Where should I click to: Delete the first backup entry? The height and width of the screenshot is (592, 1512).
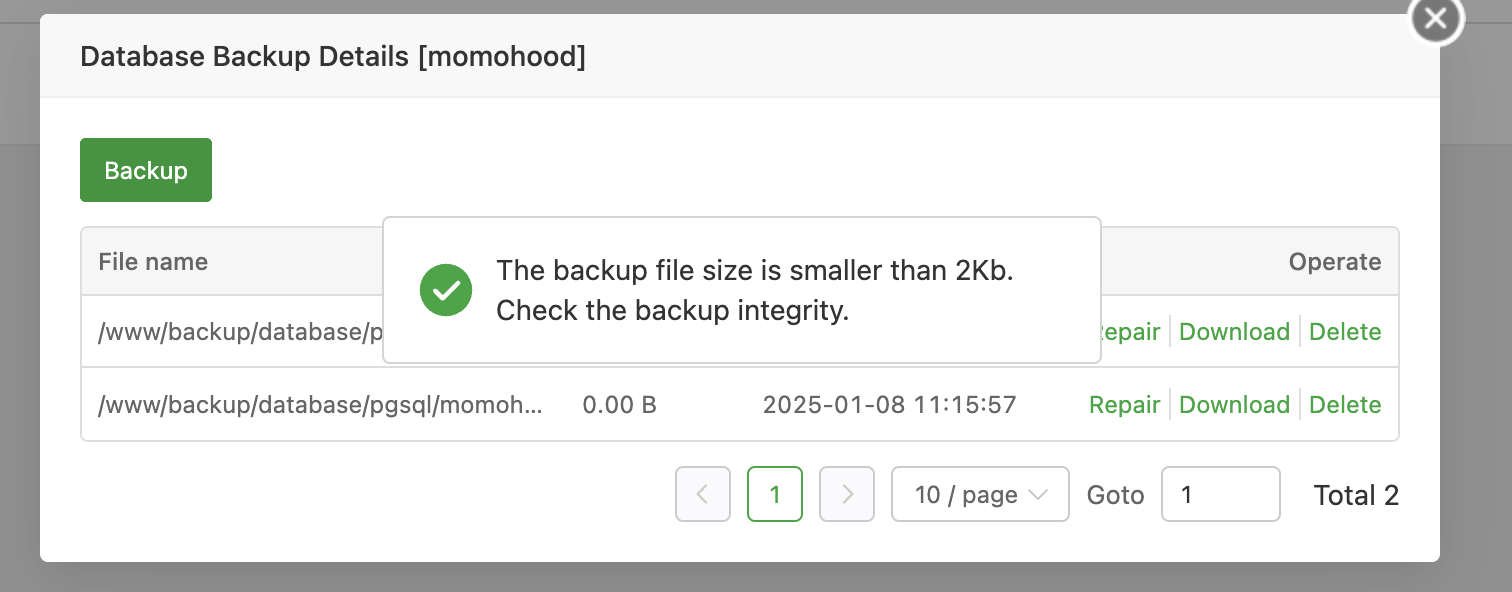1345,331
